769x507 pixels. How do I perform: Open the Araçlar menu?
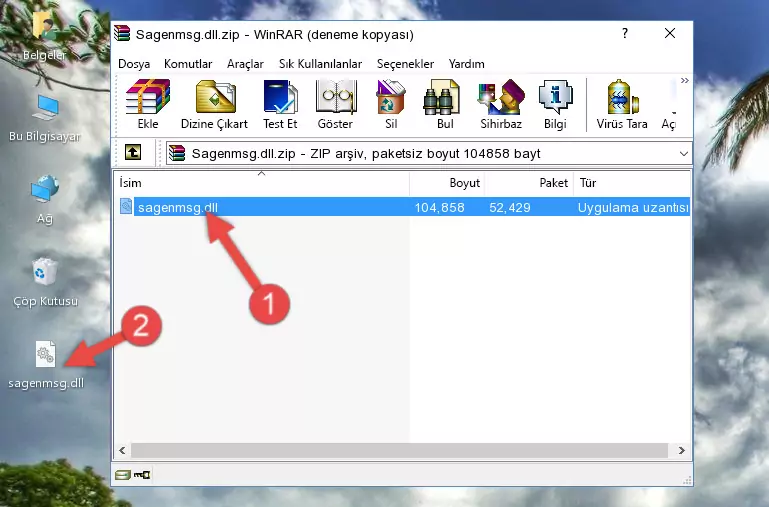click(x=245, y=64)
